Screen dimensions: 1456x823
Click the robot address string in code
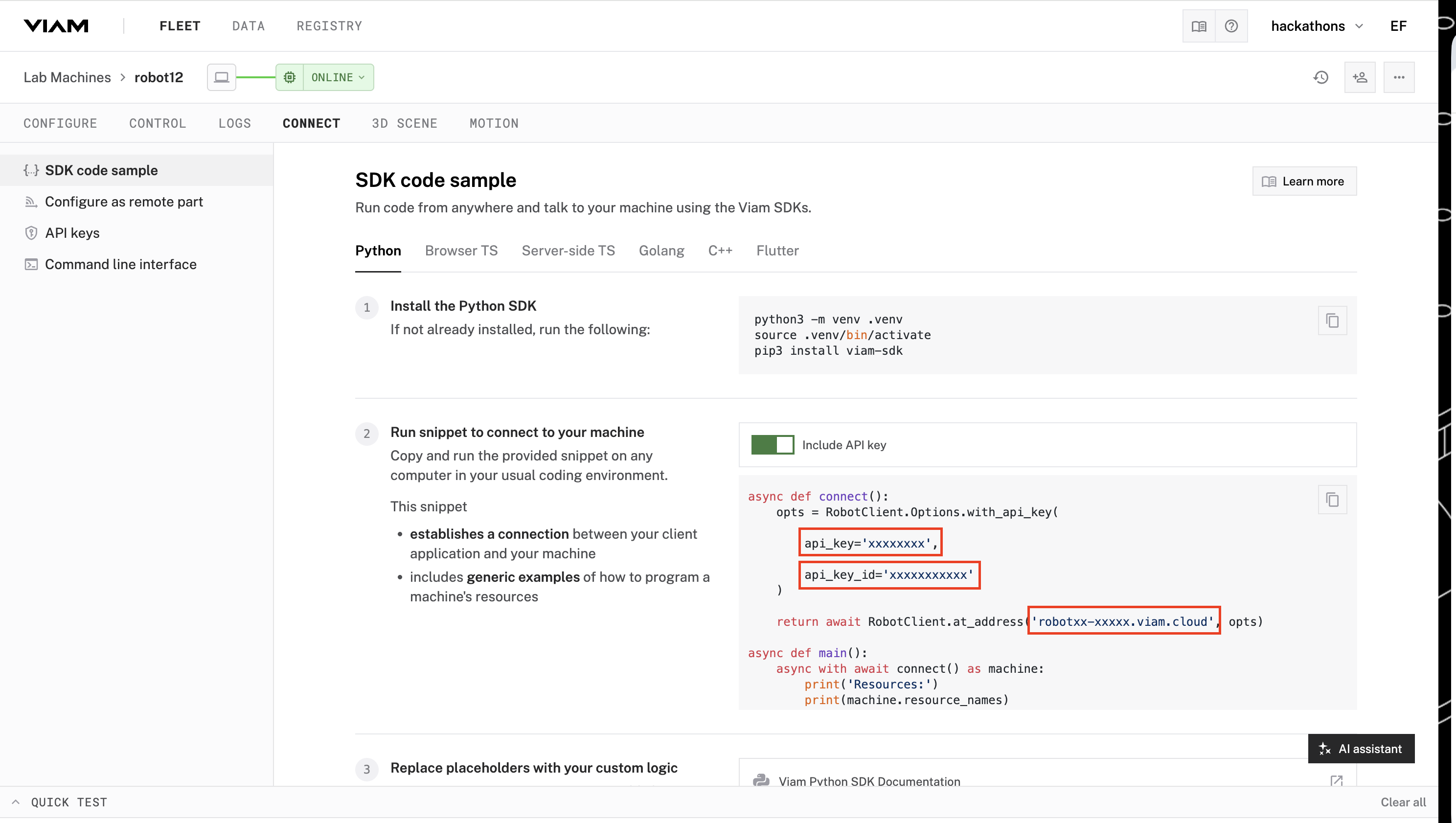1122,622
